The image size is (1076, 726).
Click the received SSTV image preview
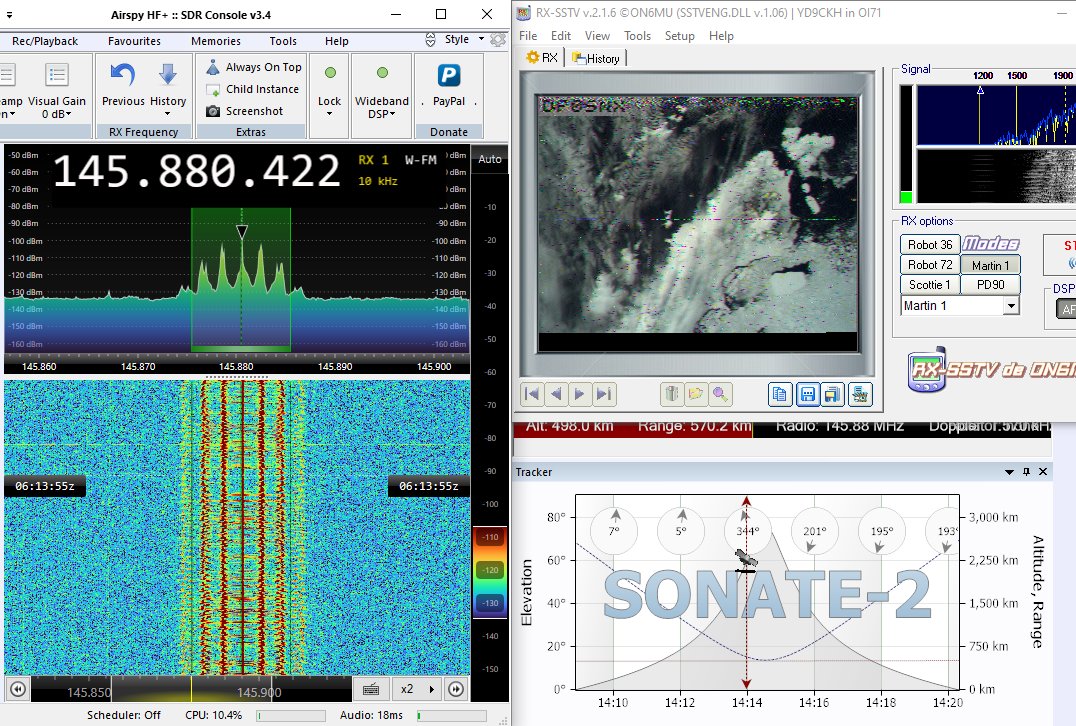[698, 224]
